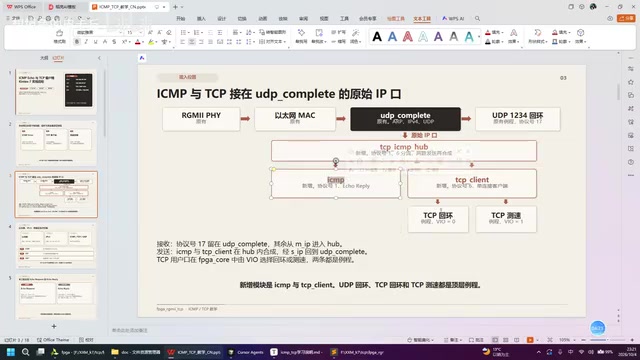Screen dimensions: 640x360
Task: Toggle underline formatting in the ribbon
Action: point(96,42)
